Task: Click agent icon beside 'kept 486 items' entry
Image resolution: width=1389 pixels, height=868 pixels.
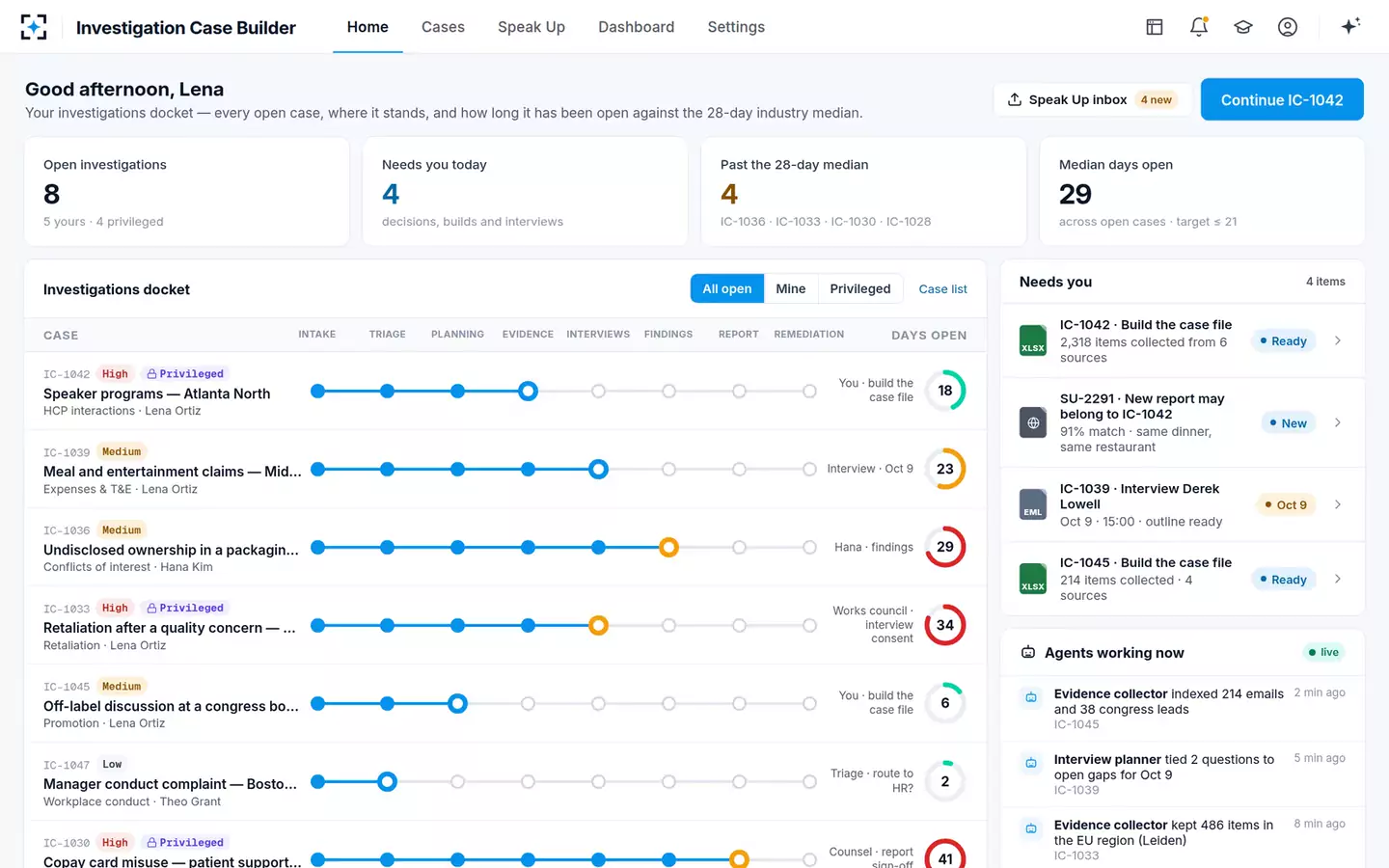Action: [x=1031, y=828]
